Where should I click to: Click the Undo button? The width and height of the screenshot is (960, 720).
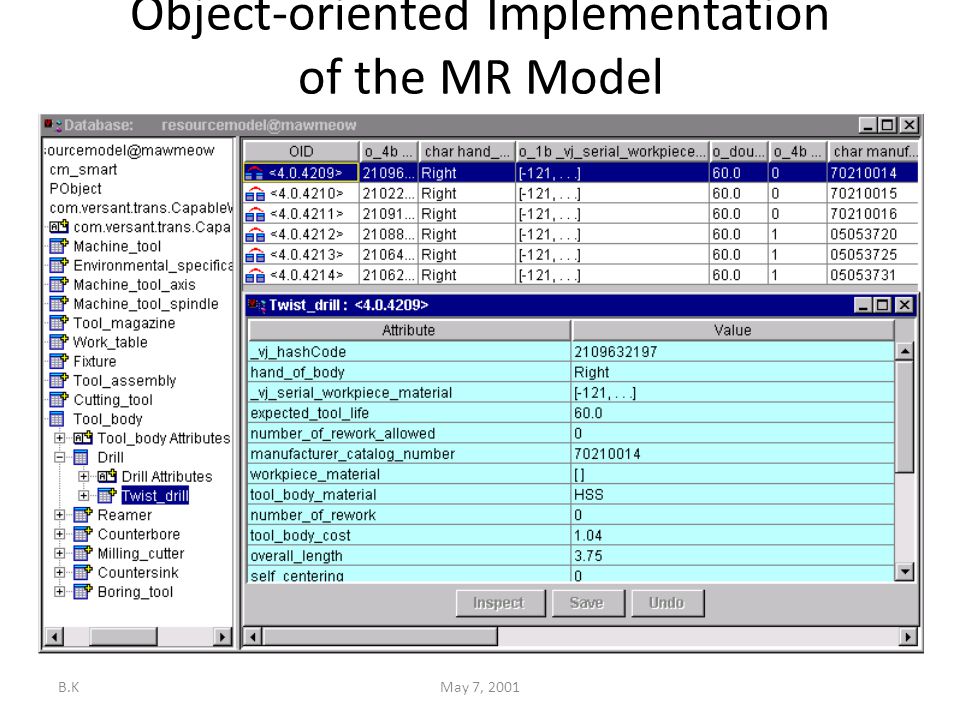(x=667, y=603)
